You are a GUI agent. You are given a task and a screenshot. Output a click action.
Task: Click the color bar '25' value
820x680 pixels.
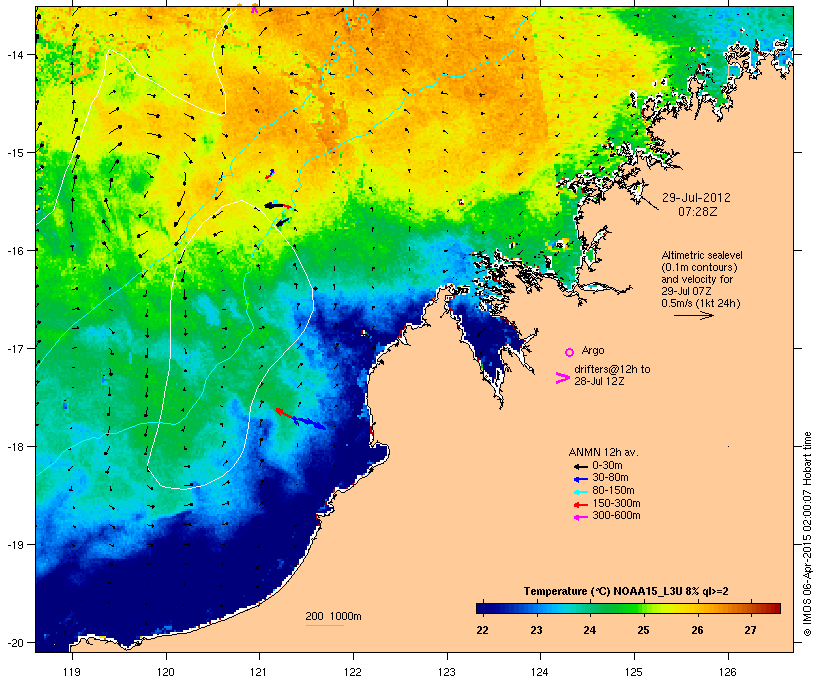(x=644, y=630)
